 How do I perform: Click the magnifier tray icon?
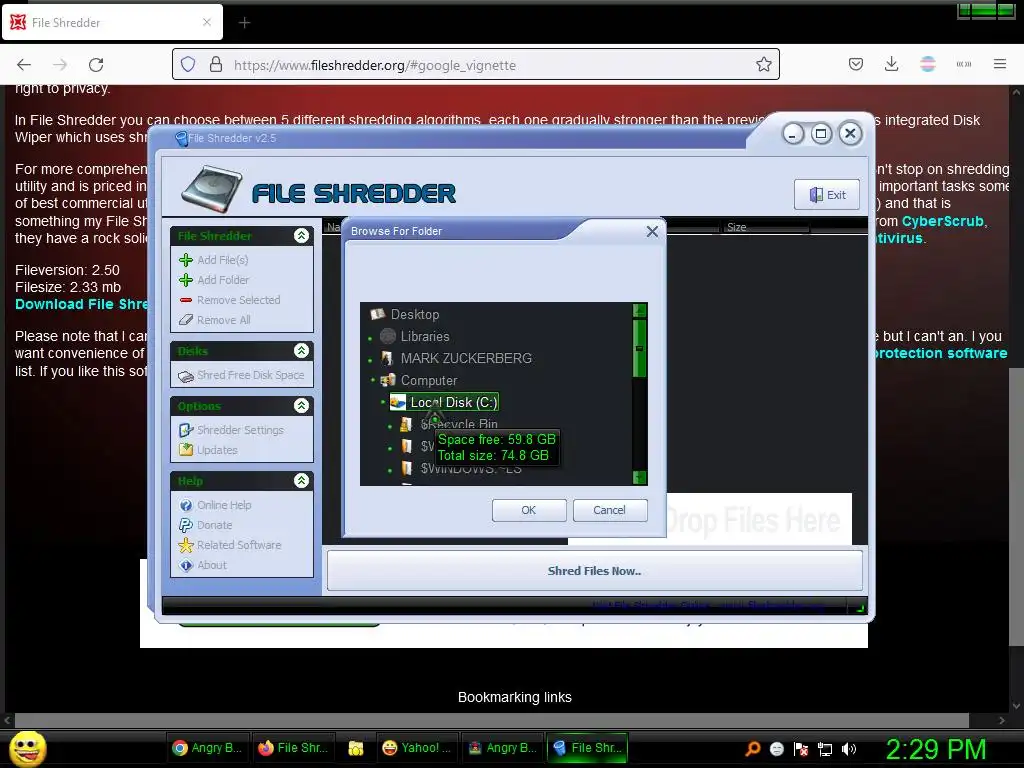(x=753, y=749)
